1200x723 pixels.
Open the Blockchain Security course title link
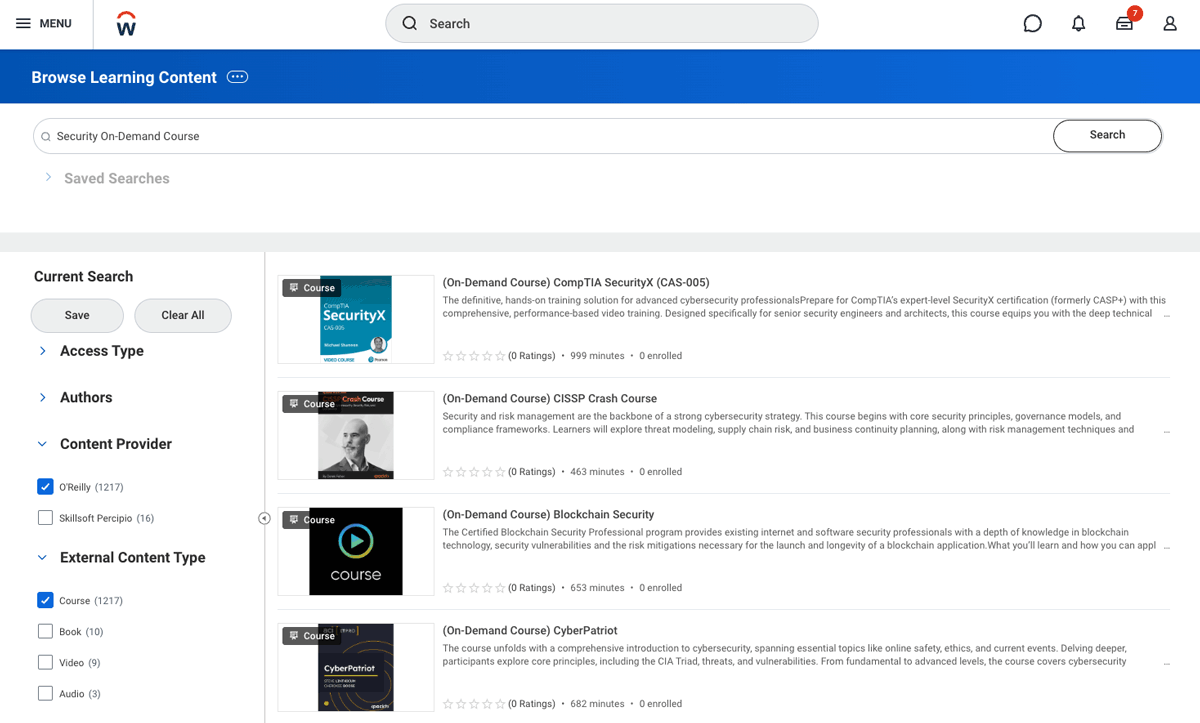pyautogui.click(x=548, y=515)
